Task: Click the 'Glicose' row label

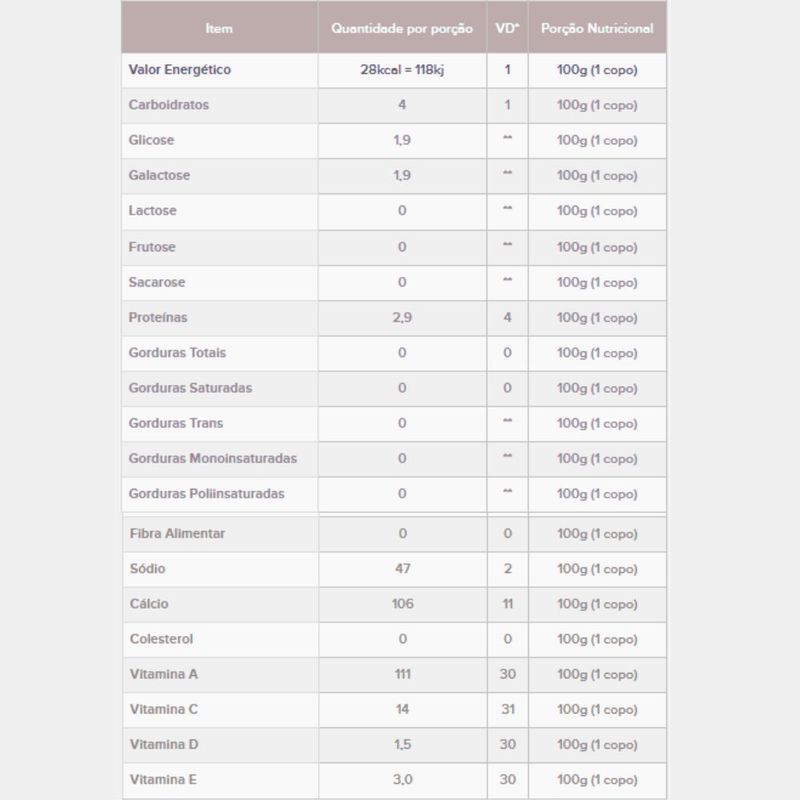Action: pos(151,140)
